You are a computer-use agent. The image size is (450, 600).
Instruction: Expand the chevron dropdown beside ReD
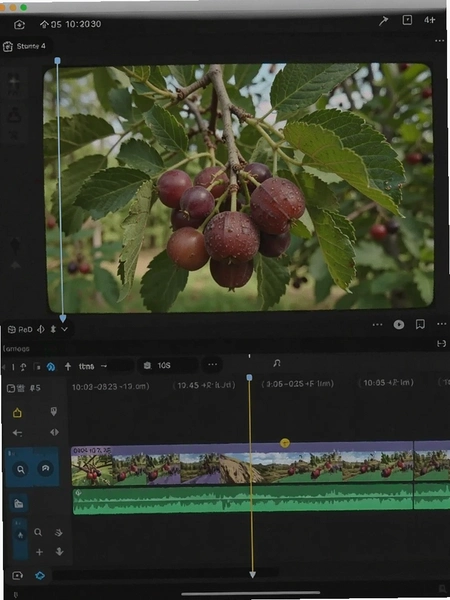64,329
